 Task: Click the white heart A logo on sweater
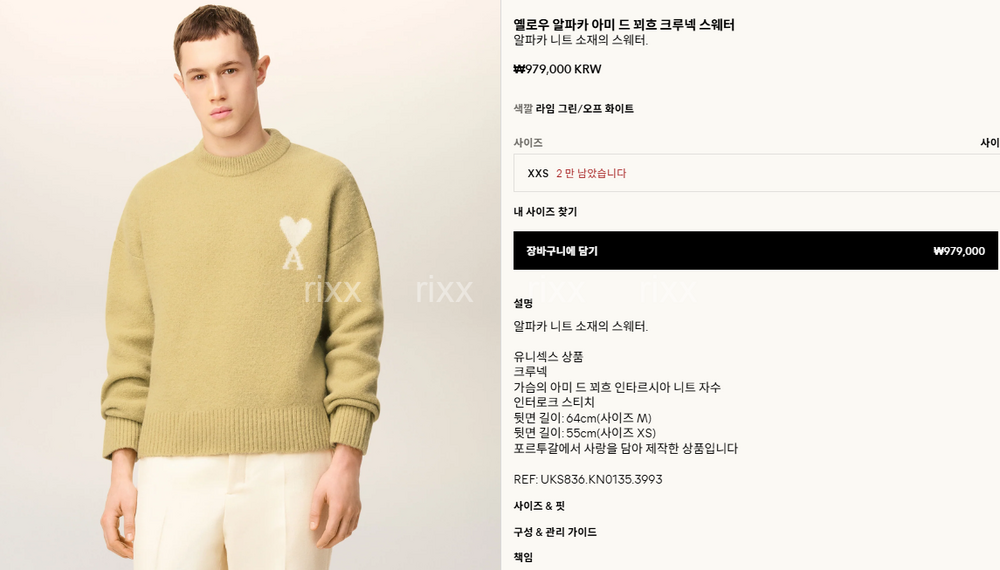[295, 243]
